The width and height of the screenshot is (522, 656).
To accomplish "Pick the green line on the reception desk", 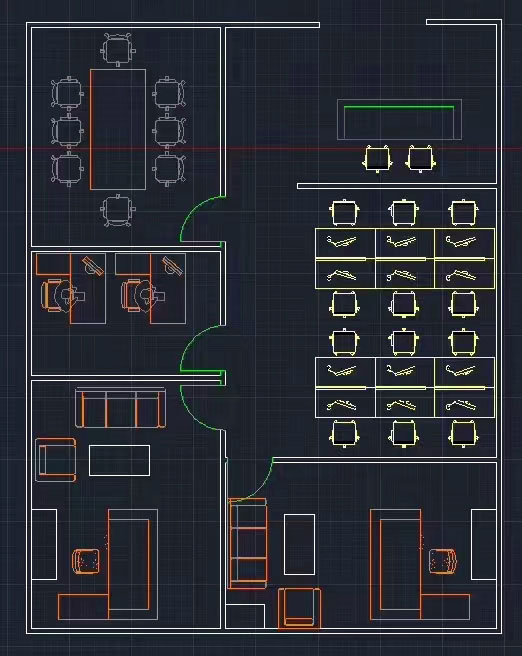I will pyautogui.click(x=399, y=107).
